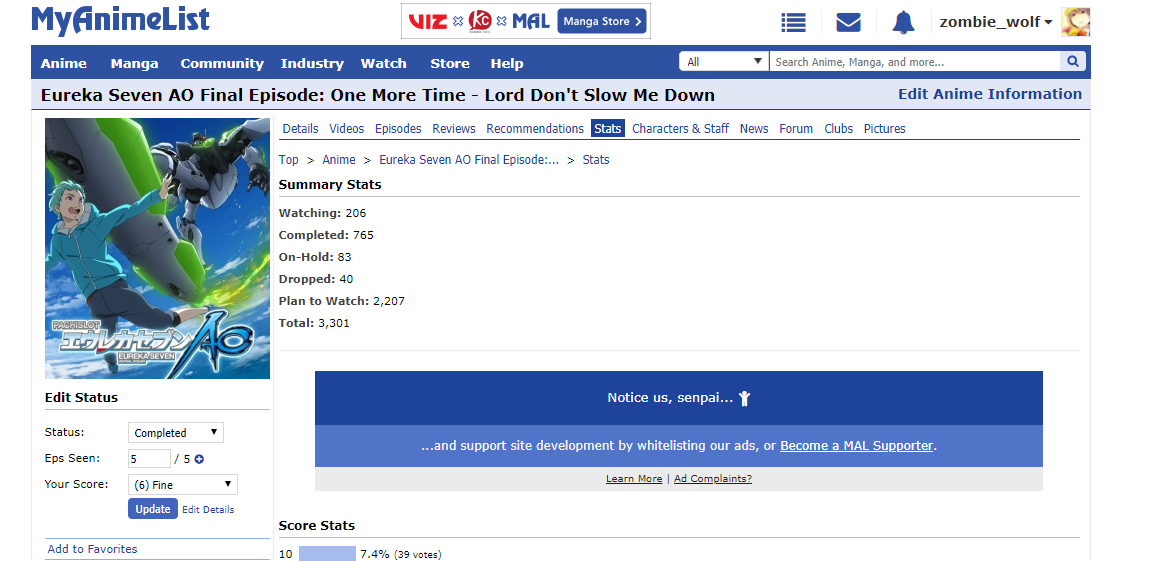This screenshot has height=561, width=1165.
Task: Increment episodes seen with plus icon
Action: click(199, 459)
